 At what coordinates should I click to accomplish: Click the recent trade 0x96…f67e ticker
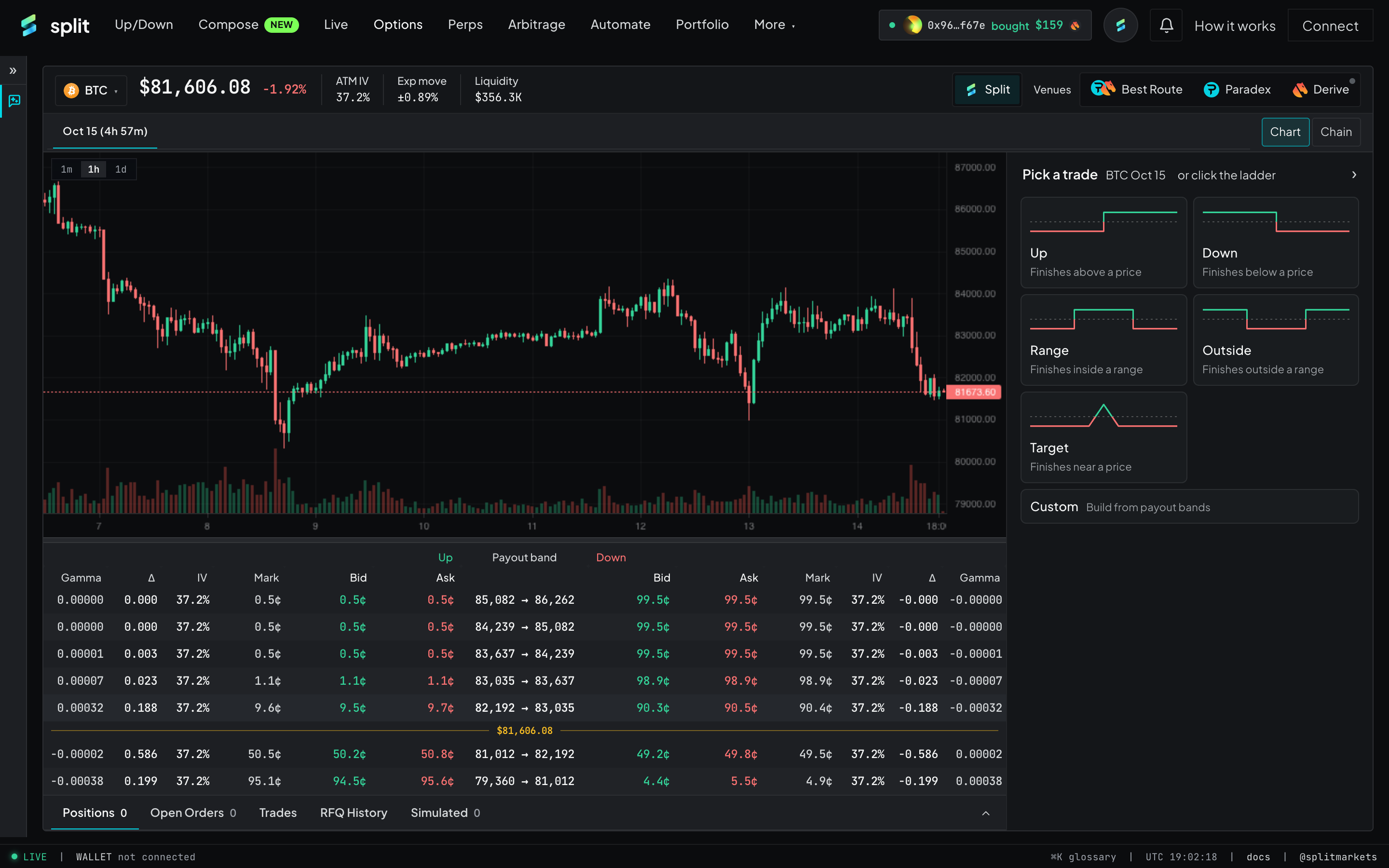click(x=985, y=25)
